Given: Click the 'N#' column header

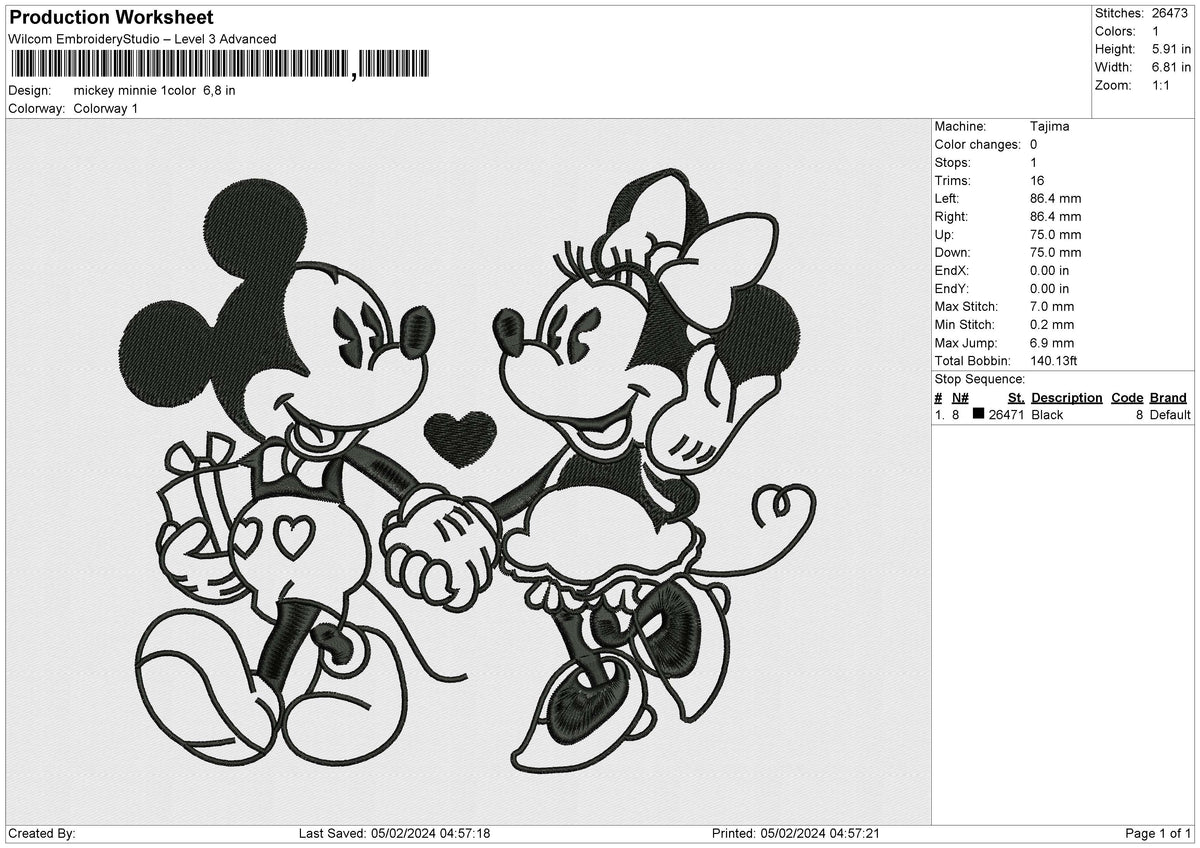Looking at the screenshot, I should tap(960, 397).
